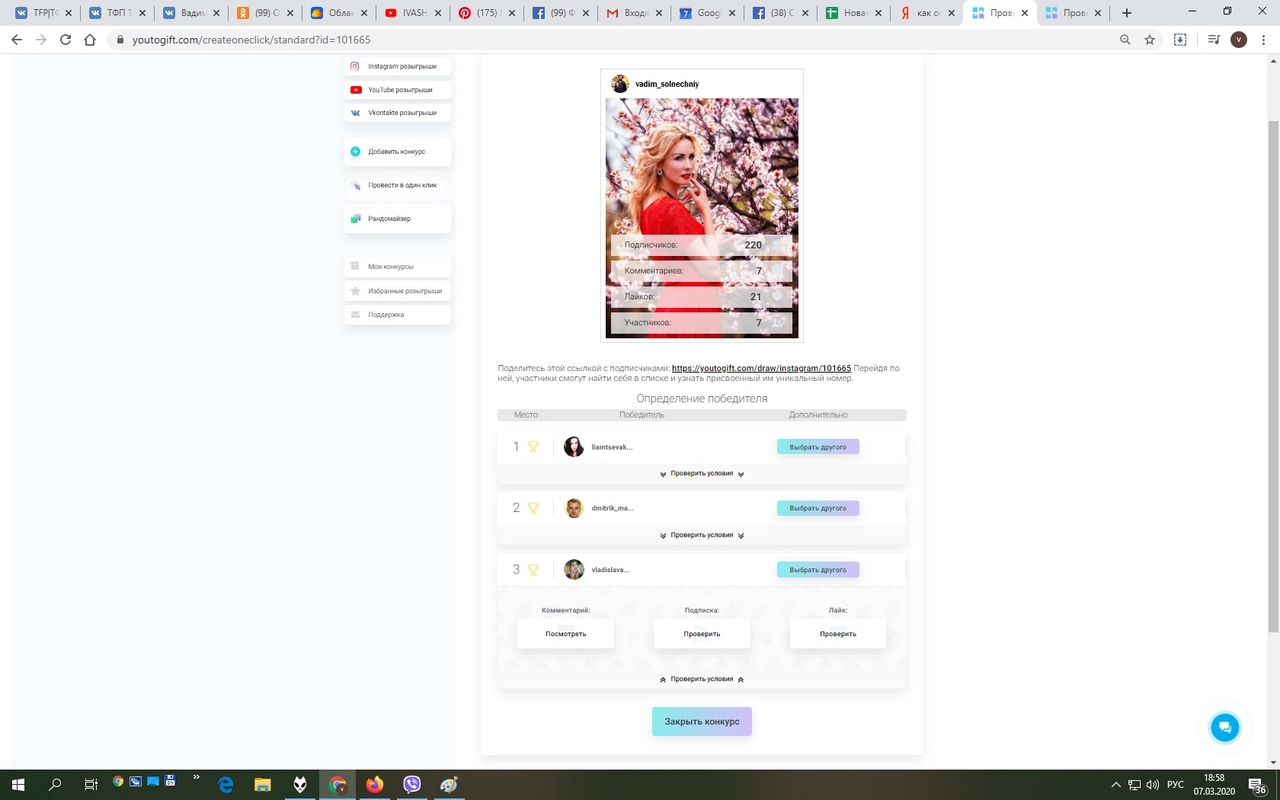1280x800 pixels.
Task: Click Выбрать другого for liamtsevak
Action: coord(818,447)
